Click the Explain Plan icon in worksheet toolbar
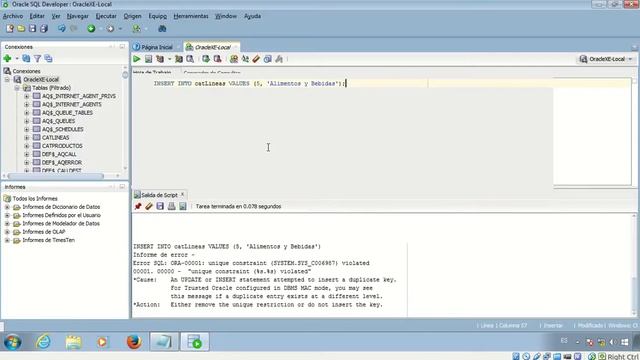Viewport: 640px width, 360px height. (160, 59)
